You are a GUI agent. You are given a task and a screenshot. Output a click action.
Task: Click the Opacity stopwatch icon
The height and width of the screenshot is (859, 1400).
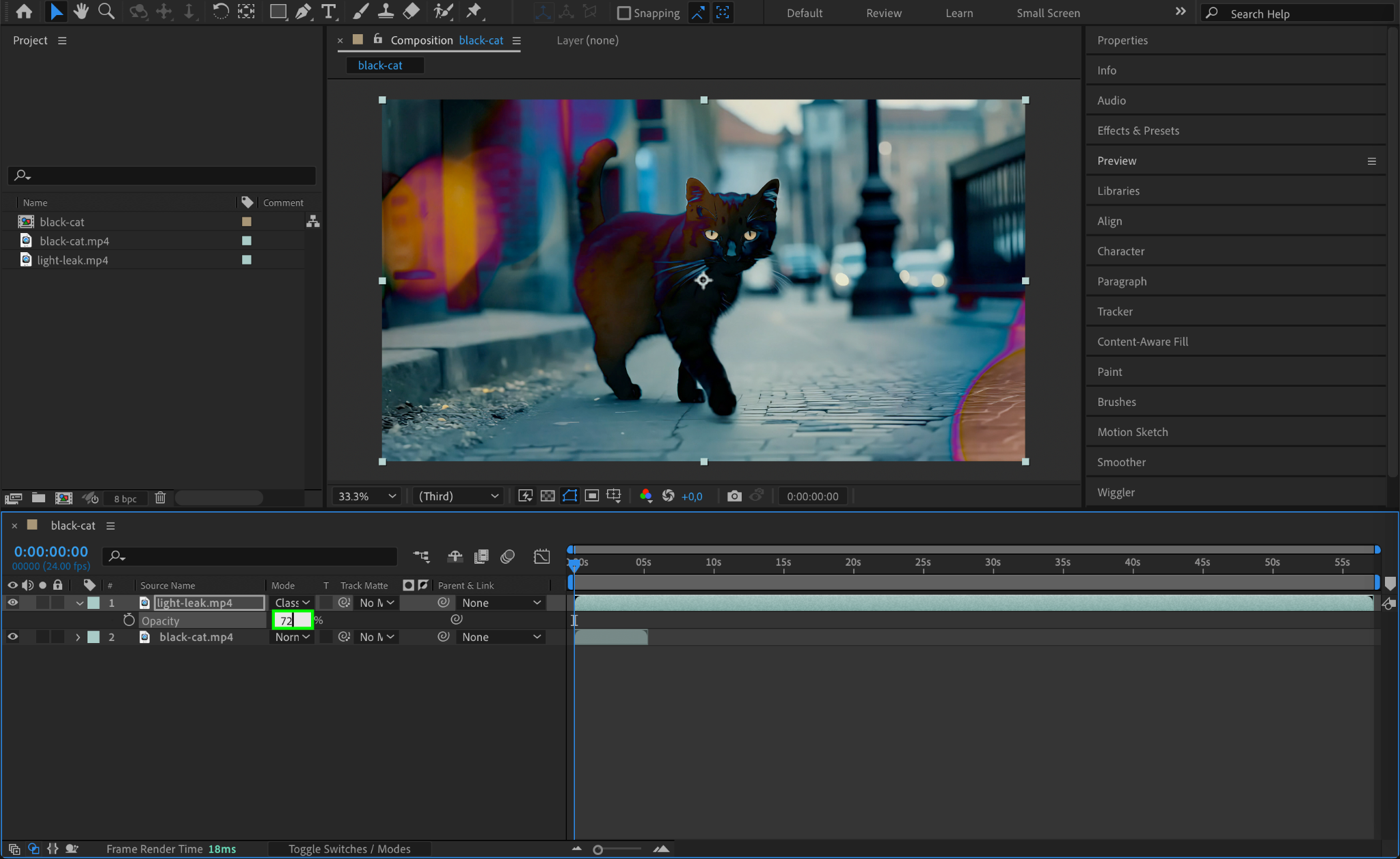pos(129,621)
